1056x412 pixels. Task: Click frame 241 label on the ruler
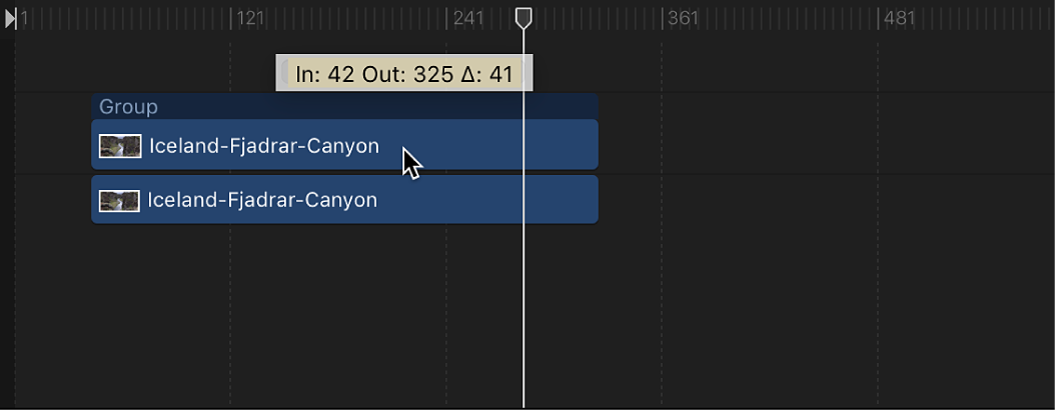(x=469, y=18)
